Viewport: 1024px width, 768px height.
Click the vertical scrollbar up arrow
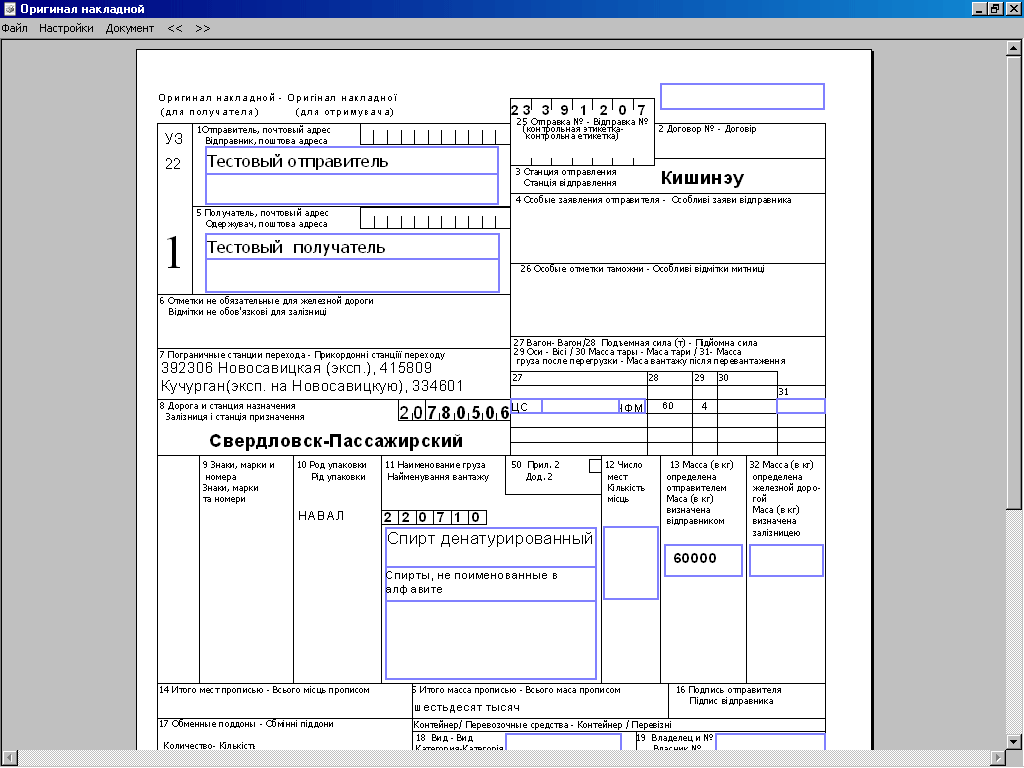[x=1014, y=48]
